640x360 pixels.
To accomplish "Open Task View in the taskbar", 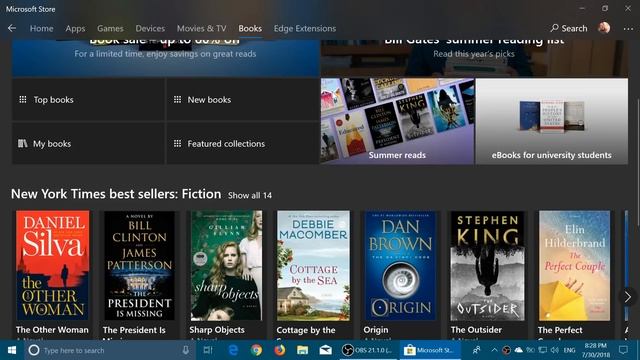I will pyautogui.click(x=208, y=350).
